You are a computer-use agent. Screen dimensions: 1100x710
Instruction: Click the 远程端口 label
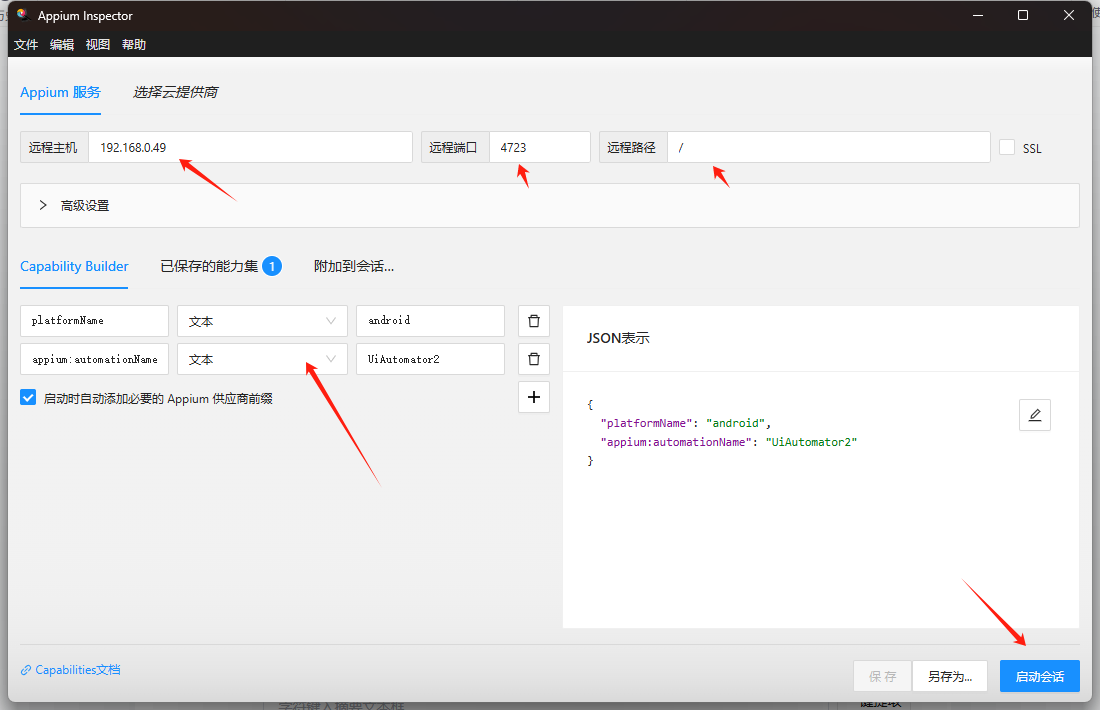tap(454, 147)
